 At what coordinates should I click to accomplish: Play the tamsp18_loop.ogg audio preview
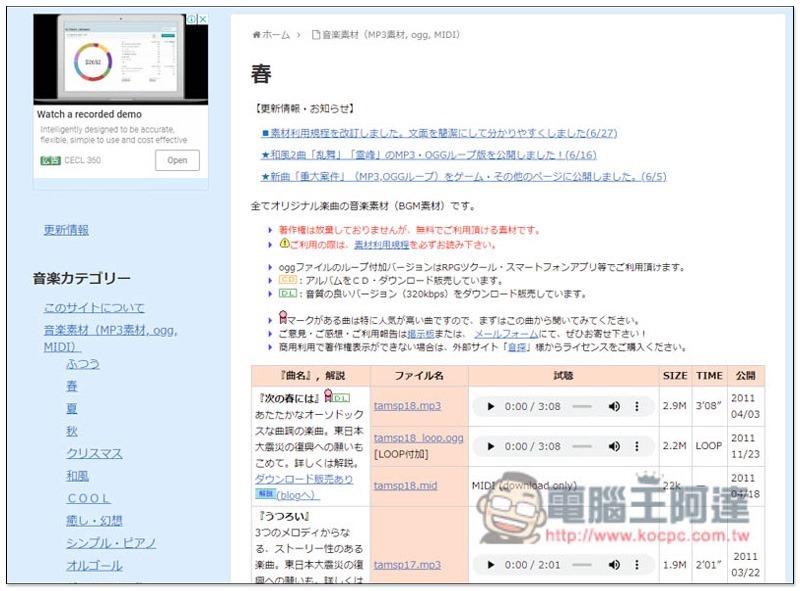490,447
